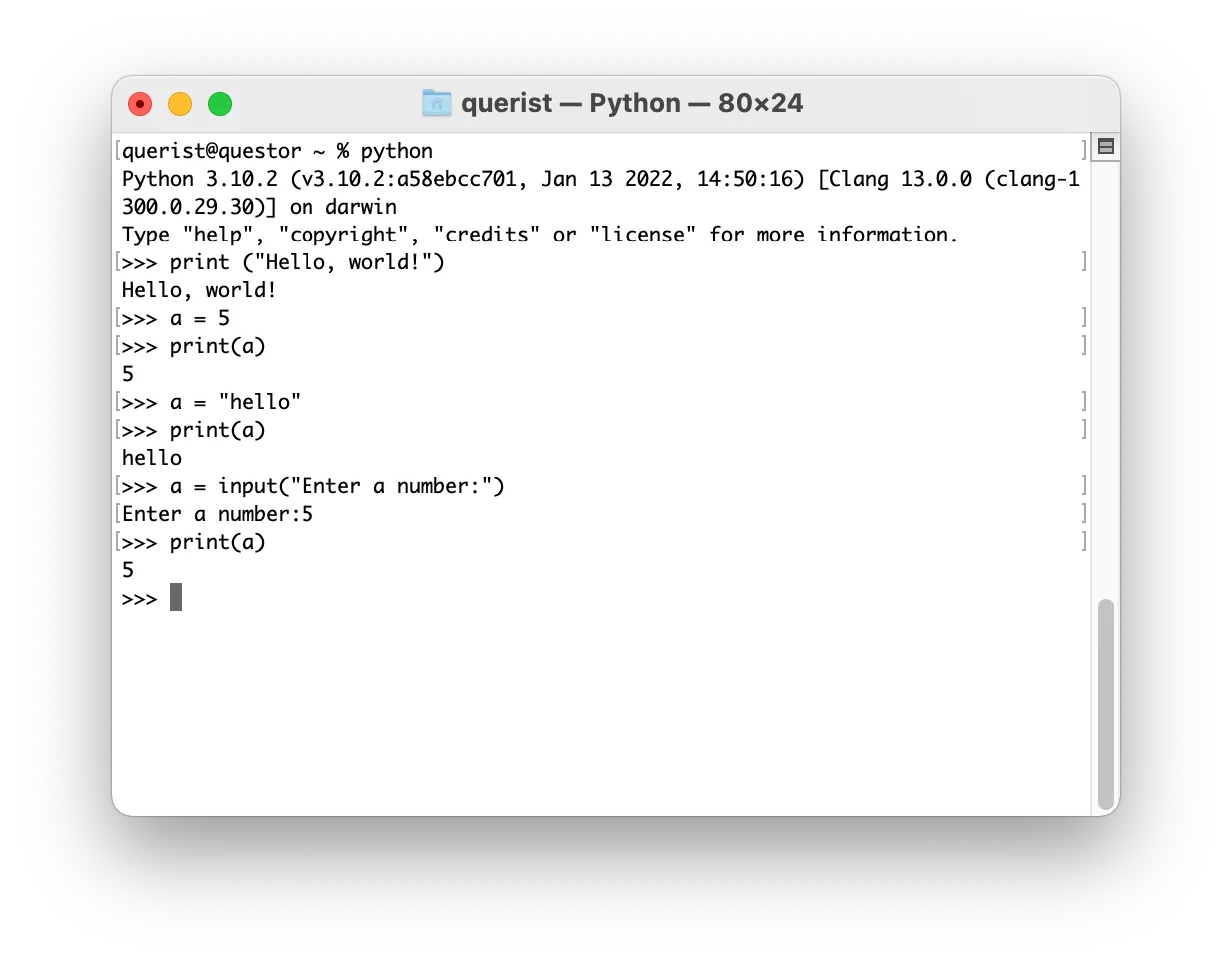Click the command mark next to a = 5
The image size is (1232, 964).
tap(118, 318)
